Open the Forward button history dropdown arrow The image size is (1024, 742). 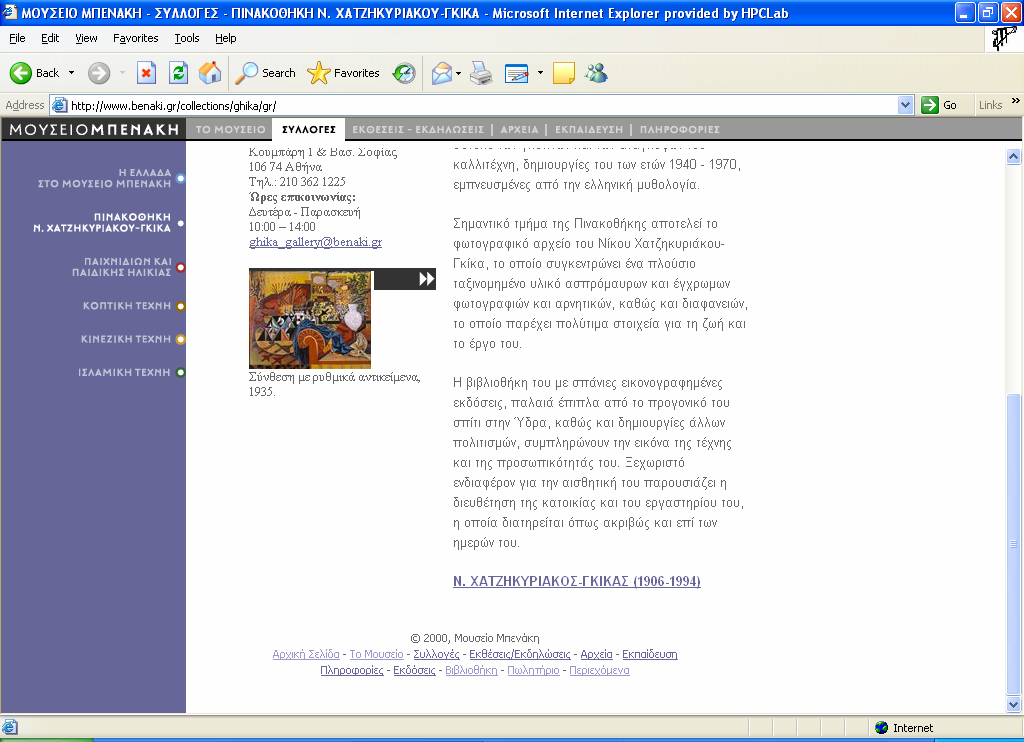122,73
